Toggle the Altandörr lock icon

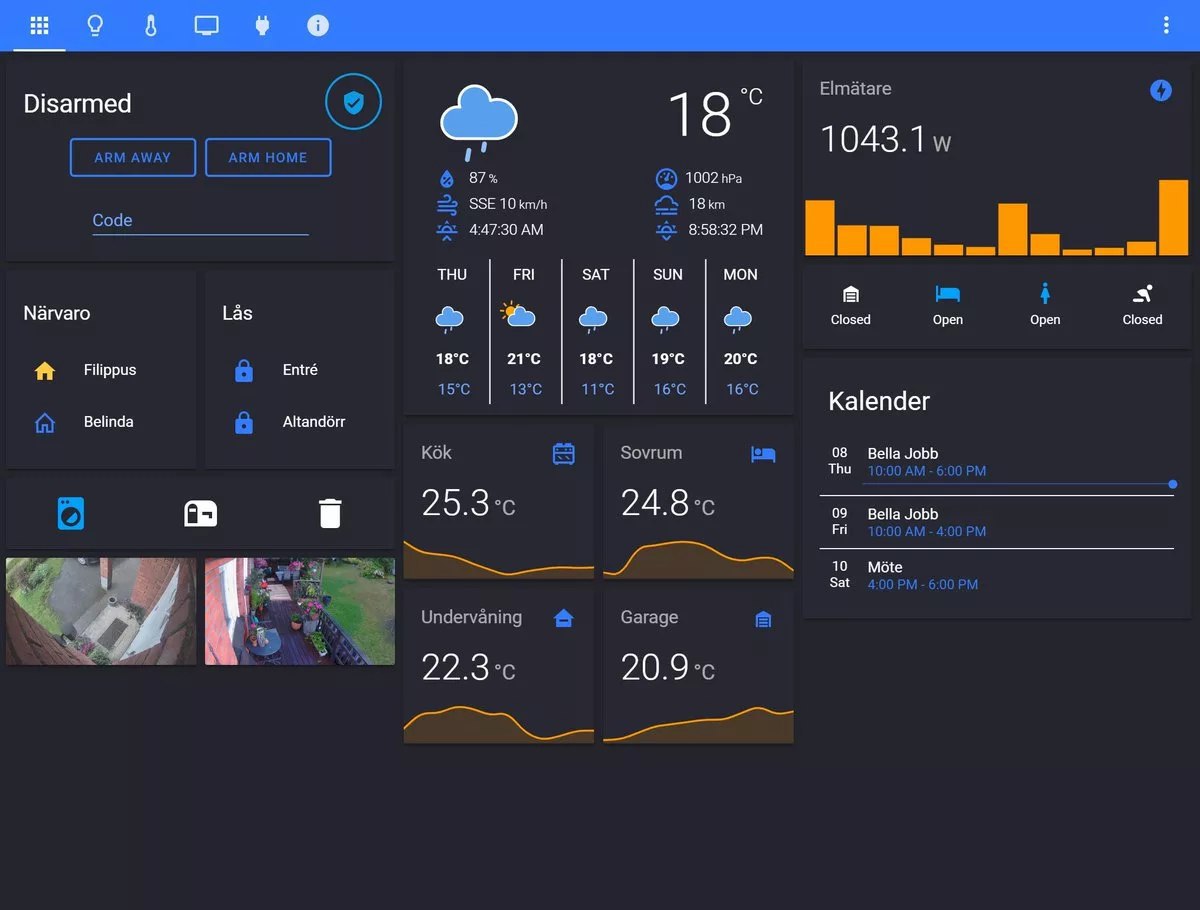[243, 422]
